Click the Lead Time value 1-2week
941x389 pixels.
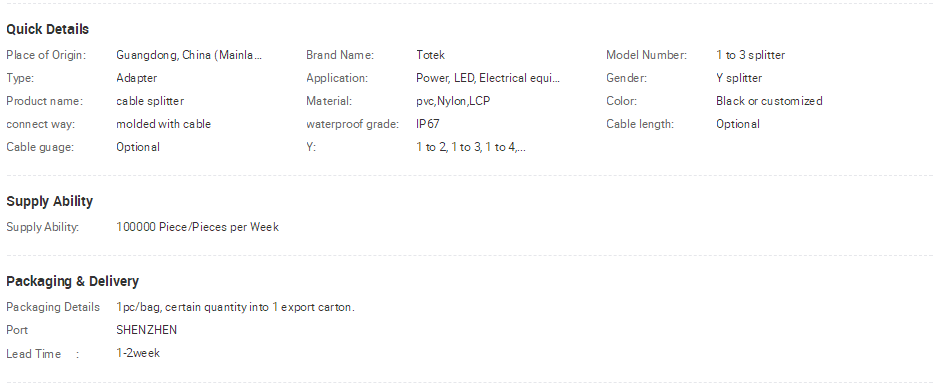138,353
